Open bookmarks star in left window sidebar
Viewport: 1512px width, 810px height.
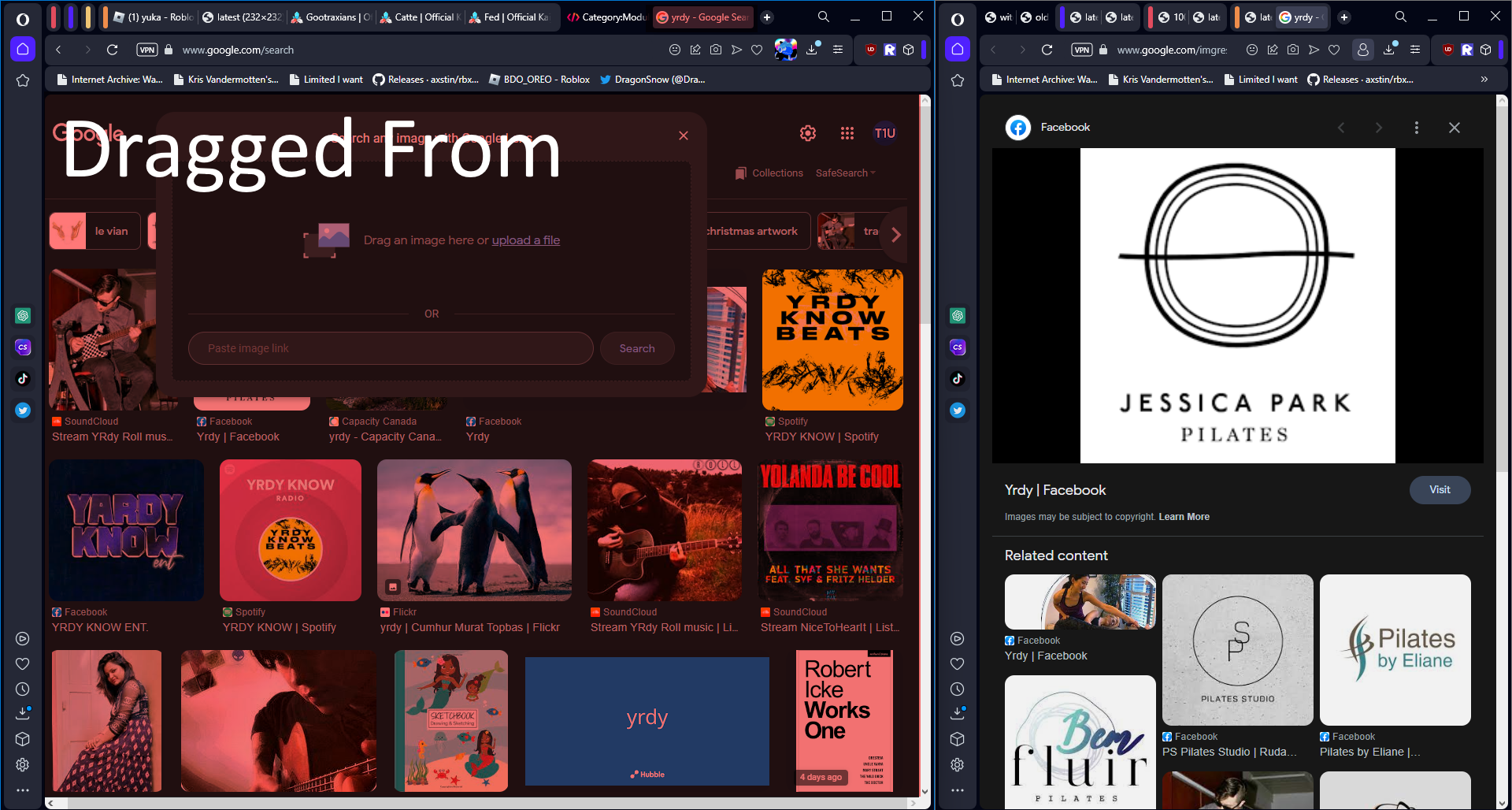coord(23,80)
